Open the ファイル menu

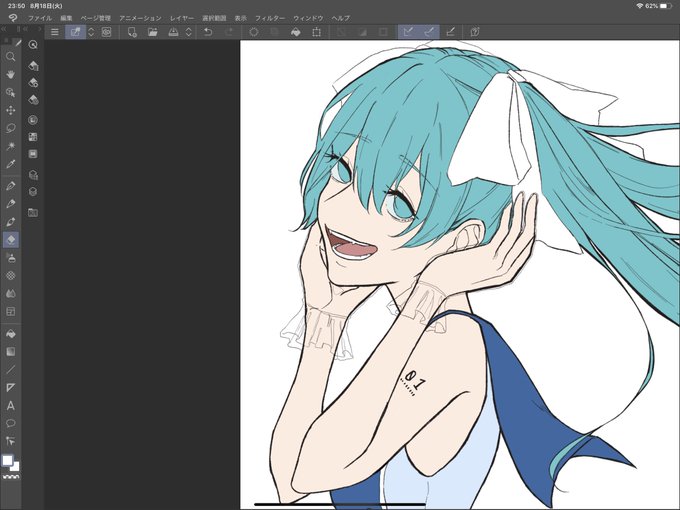39,18
